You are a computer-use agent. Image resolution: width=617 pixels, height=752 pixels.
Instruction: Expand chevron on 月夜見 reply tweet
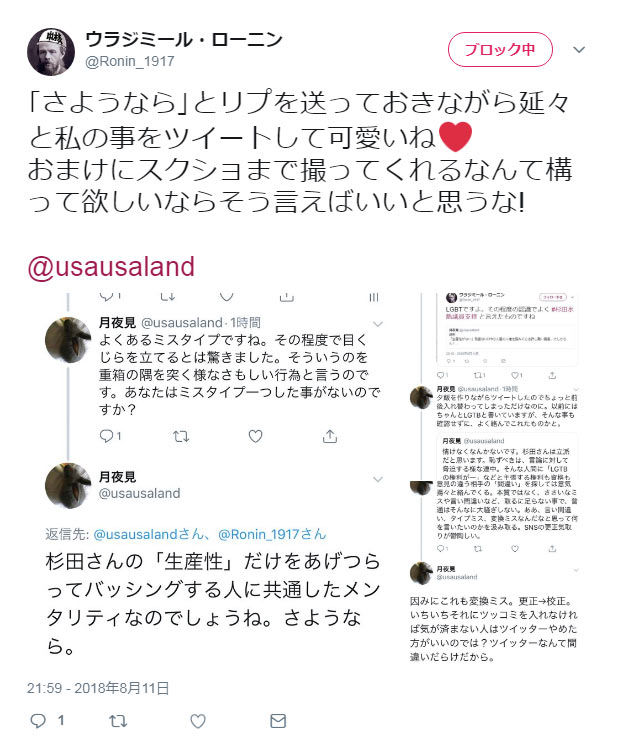(378, 479)
